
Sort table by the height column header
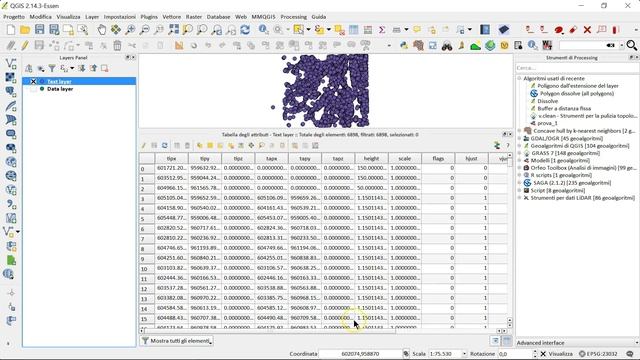coord(371,158)
